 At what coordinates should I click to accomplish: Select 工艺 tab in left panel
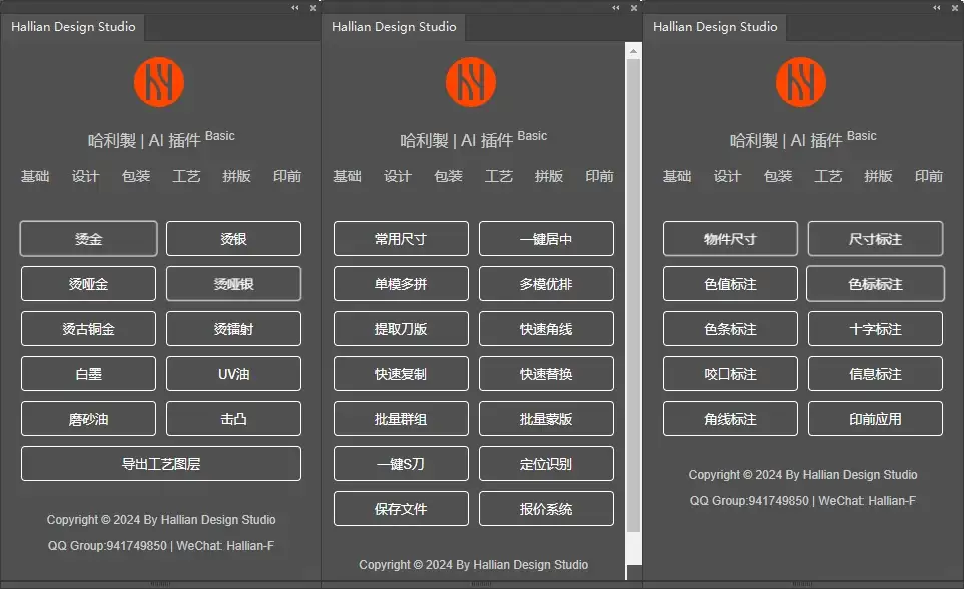point(186,176)
